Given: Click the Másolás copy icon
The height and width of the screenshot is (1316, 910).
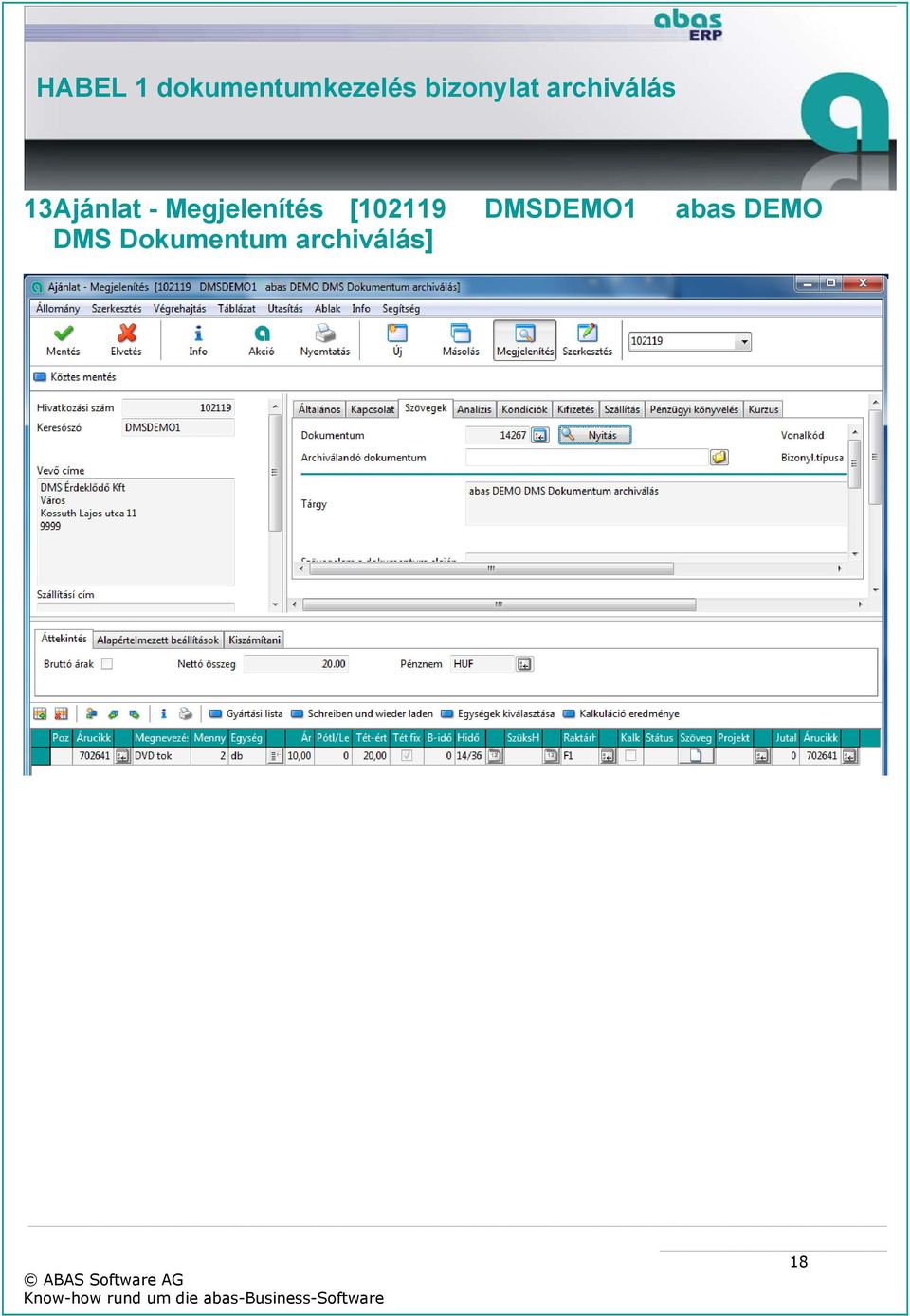Looking at the screenshot, I should click(x=461, y=334).
